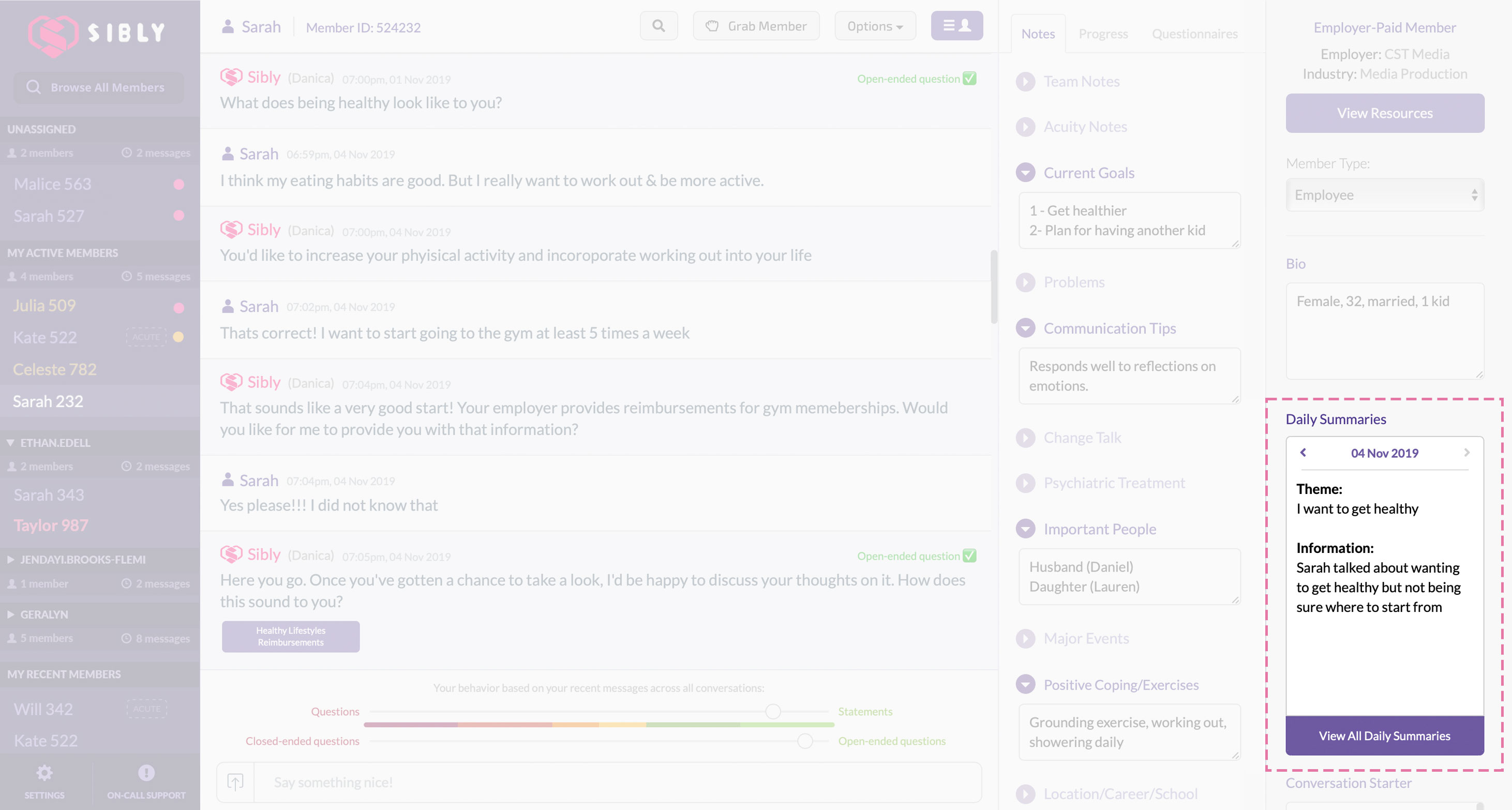Image resolution: width=1512 pixels, height=810 pixels.
Task: Toggle Open-ended question checkbox on 07:05pm message
Action: (970, 556)
